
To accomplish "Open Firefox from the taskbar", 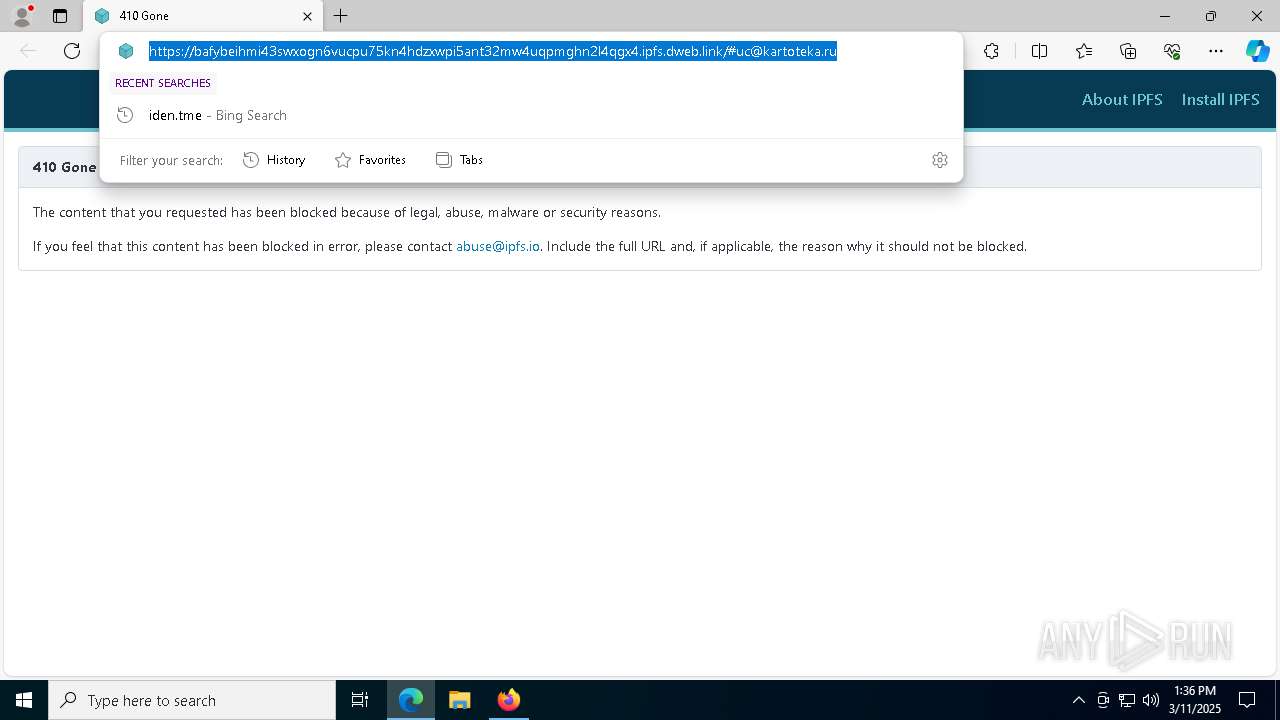I will 509,700.
